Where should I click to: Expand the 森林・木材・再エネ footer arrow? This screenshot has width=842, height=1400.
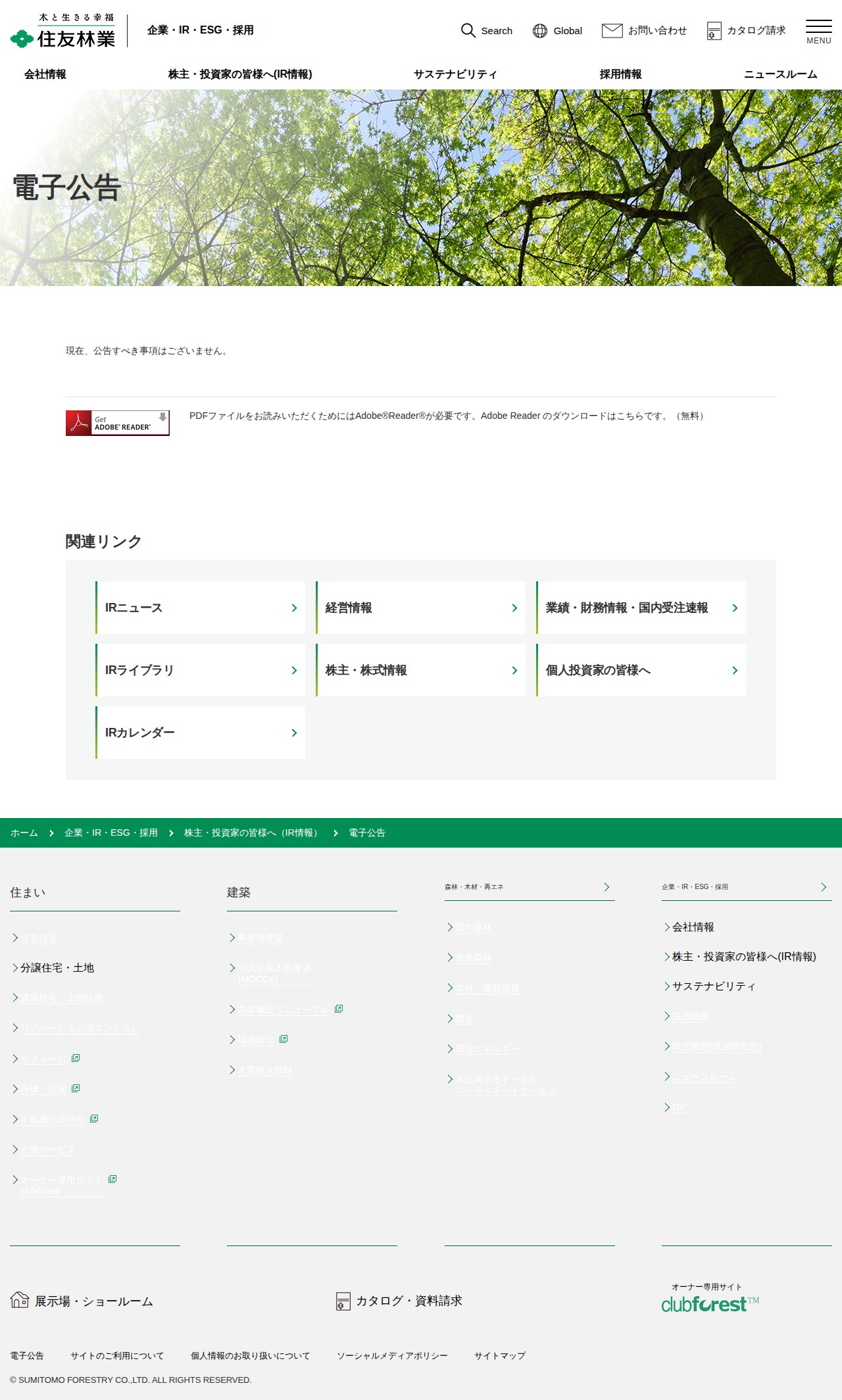607,886
